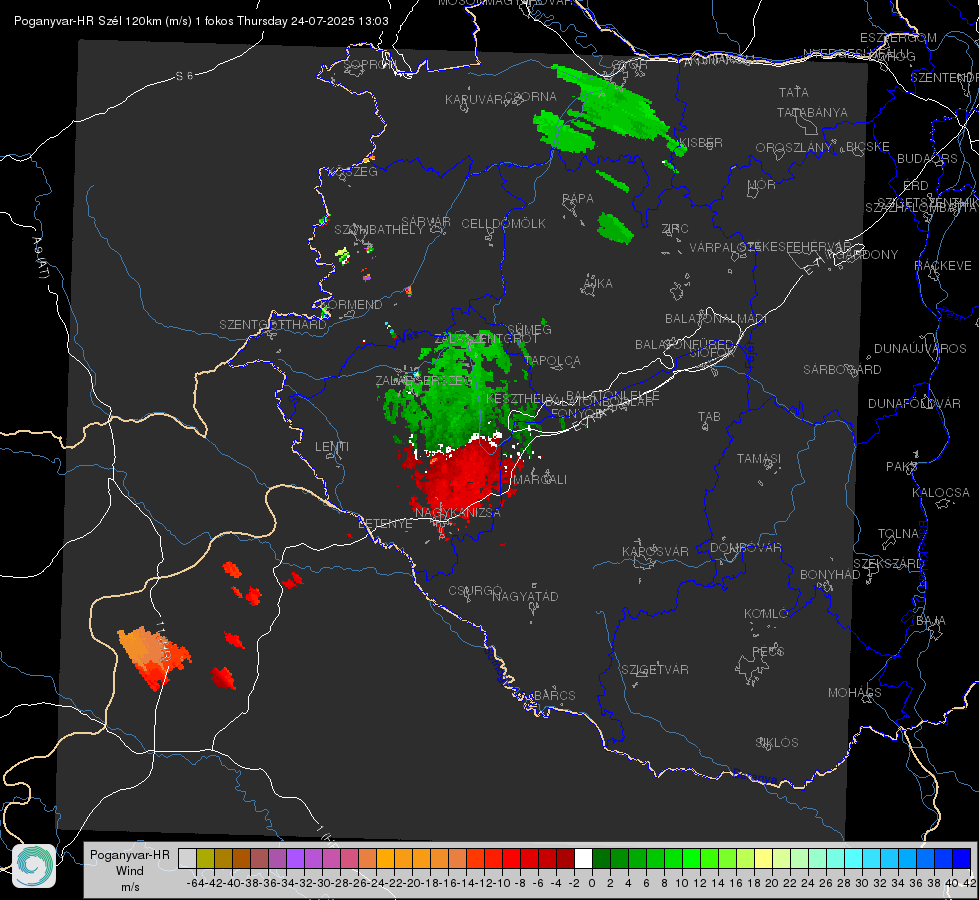Click the SZENTGOTTHARD label
This screenshot has width=979, height=900.
(273, 325)
